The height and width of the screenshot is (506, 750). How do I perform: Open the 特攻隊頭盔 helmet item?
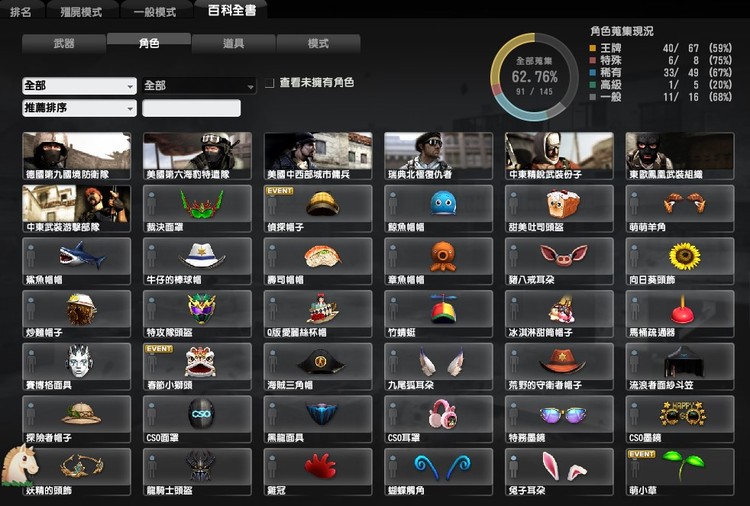coord(197,314)
